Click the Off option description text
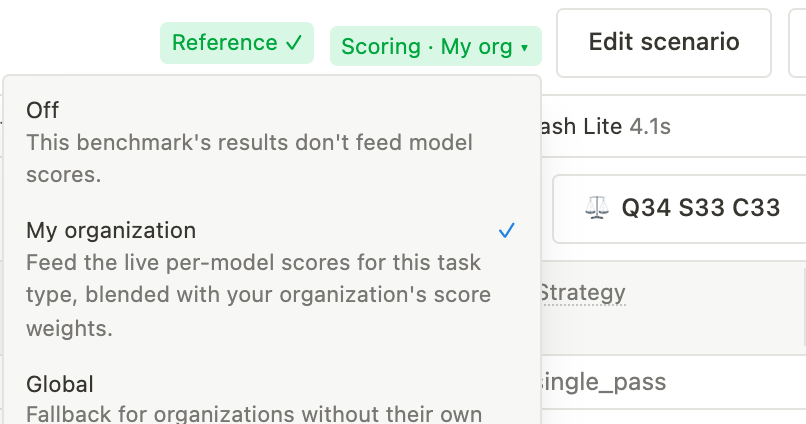Screen dimensions: 806x424 point(249,158)
